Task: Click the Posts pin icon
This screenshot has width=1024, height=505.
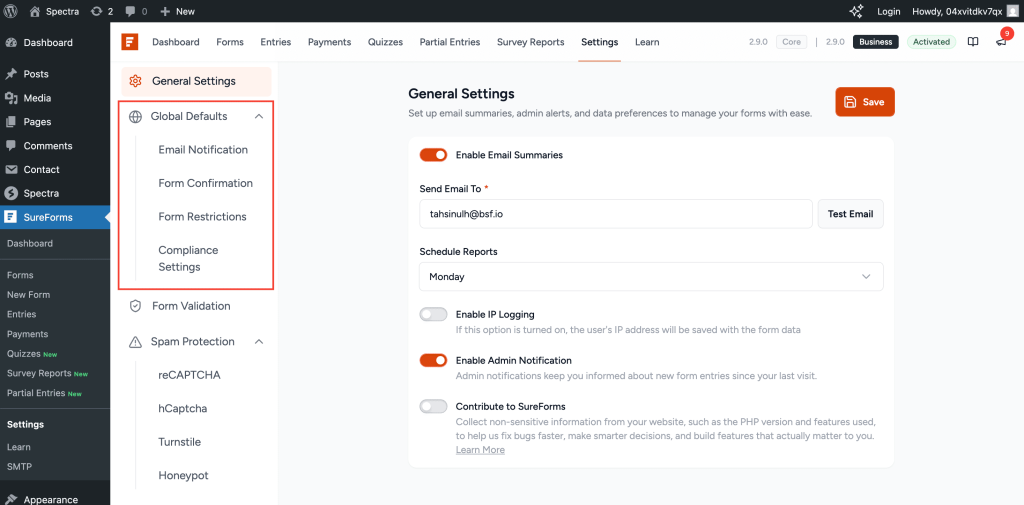Action: click(x=11, y=74)
